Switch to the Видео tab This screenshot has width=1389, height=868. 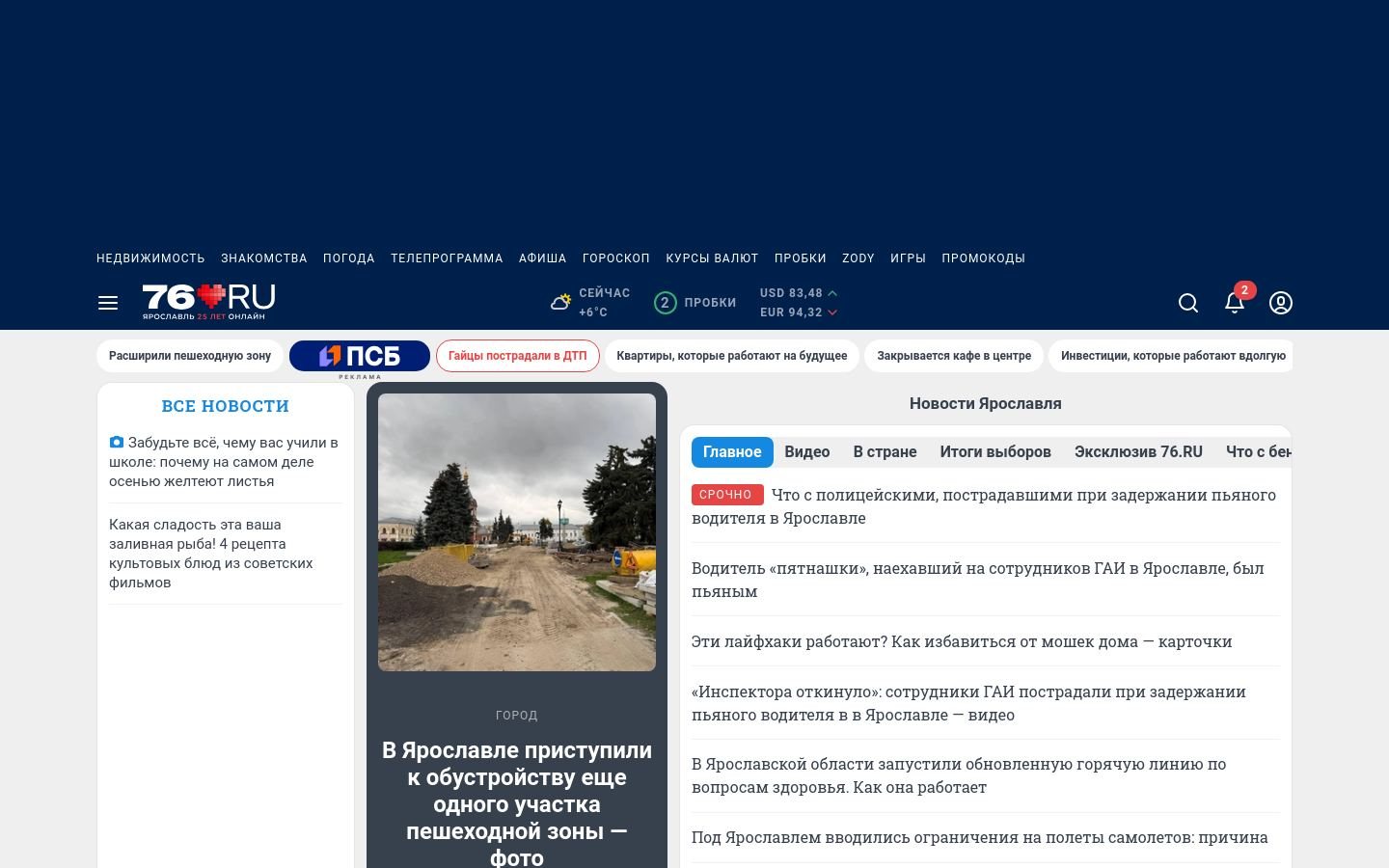(807, 452)
